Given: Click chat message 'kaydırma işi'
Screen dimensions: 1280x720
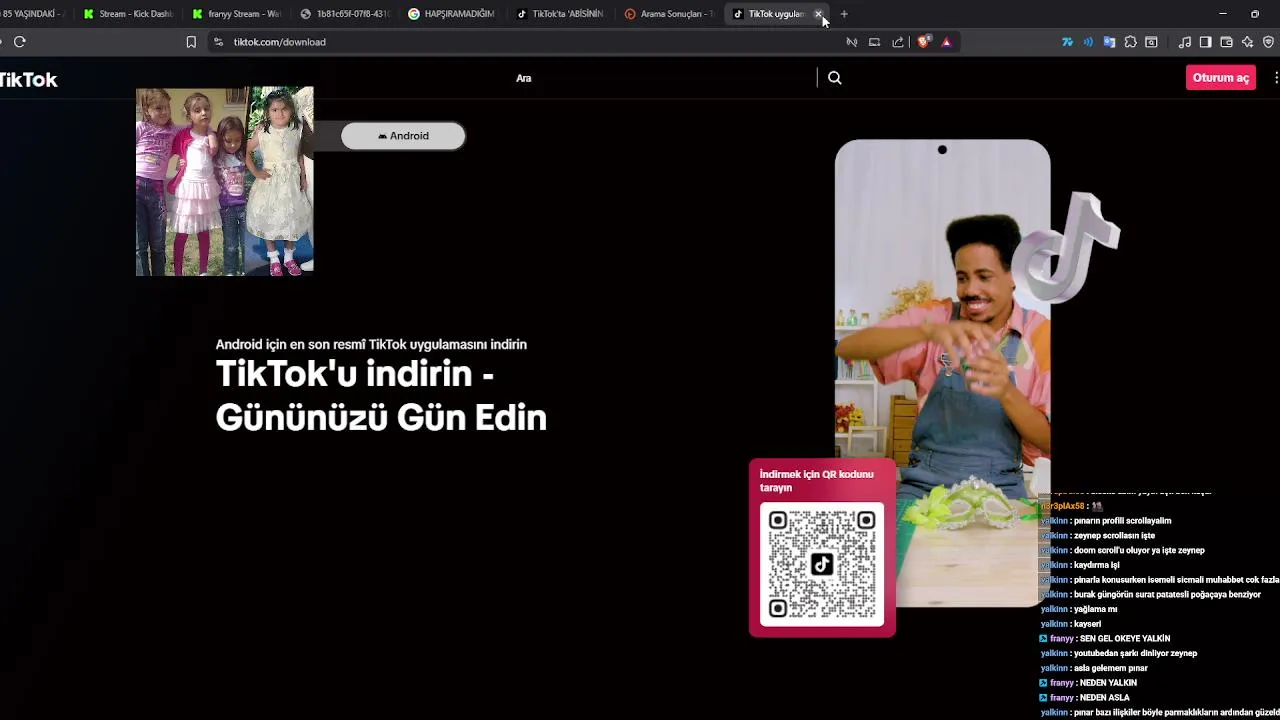Looking at the screenshot, I should click(1096, 565).
